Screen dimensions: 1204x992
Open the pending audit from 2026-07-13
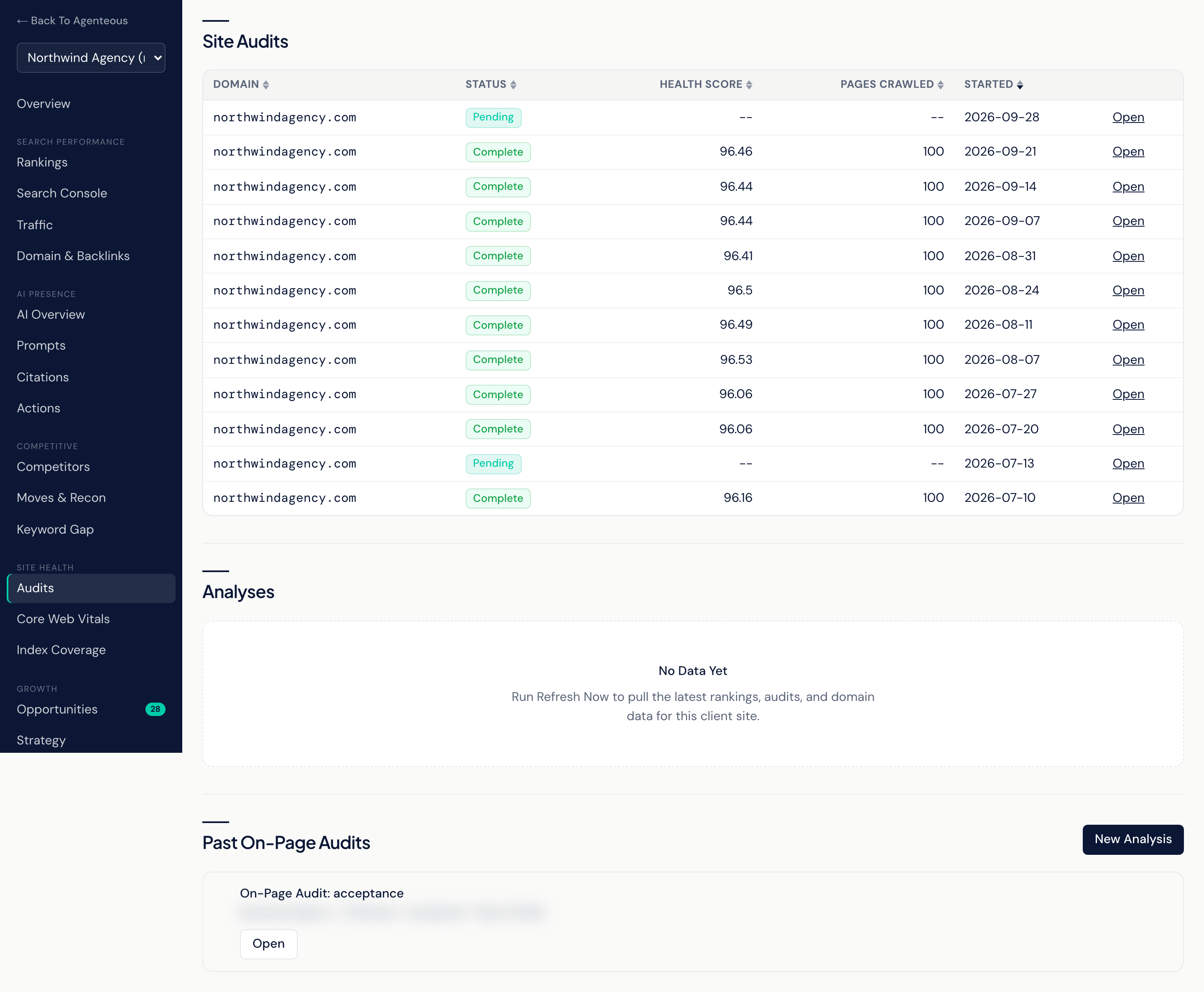point(1128,463)
